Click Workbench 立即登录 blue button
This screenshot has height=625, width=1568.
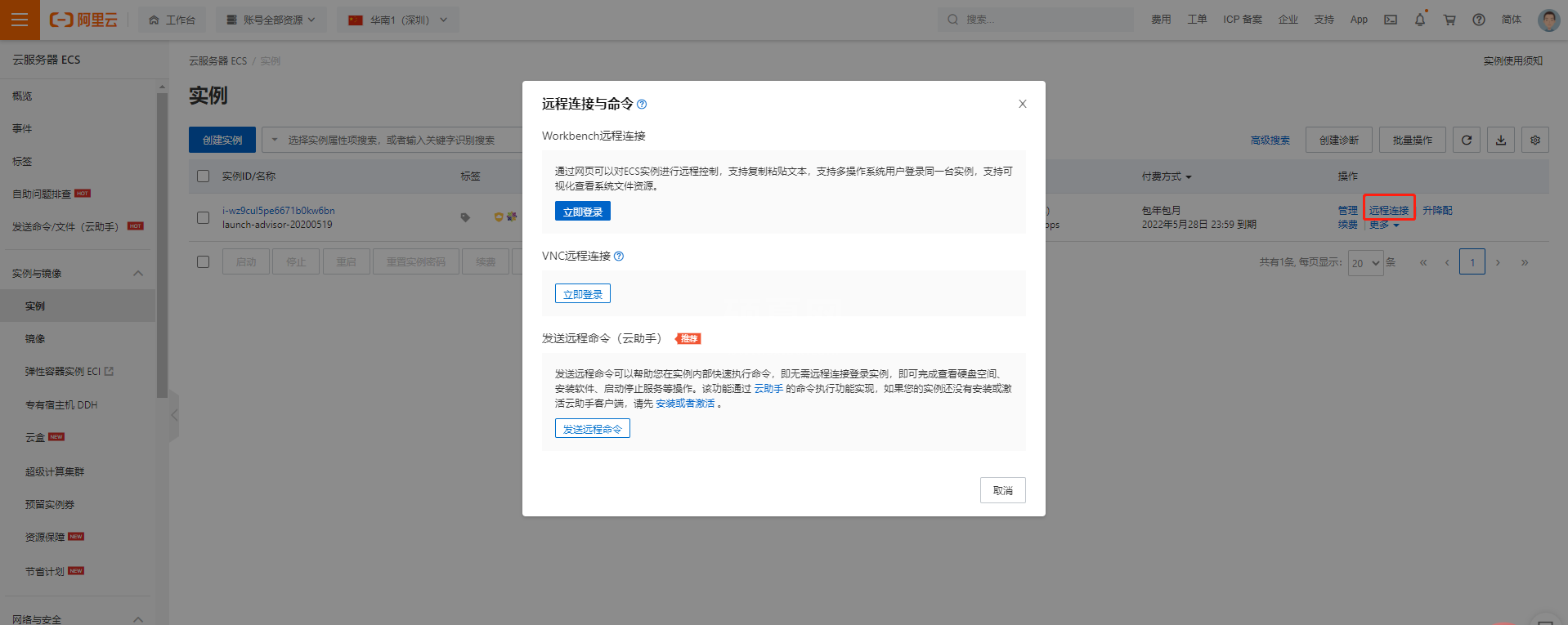coord(583,212)
